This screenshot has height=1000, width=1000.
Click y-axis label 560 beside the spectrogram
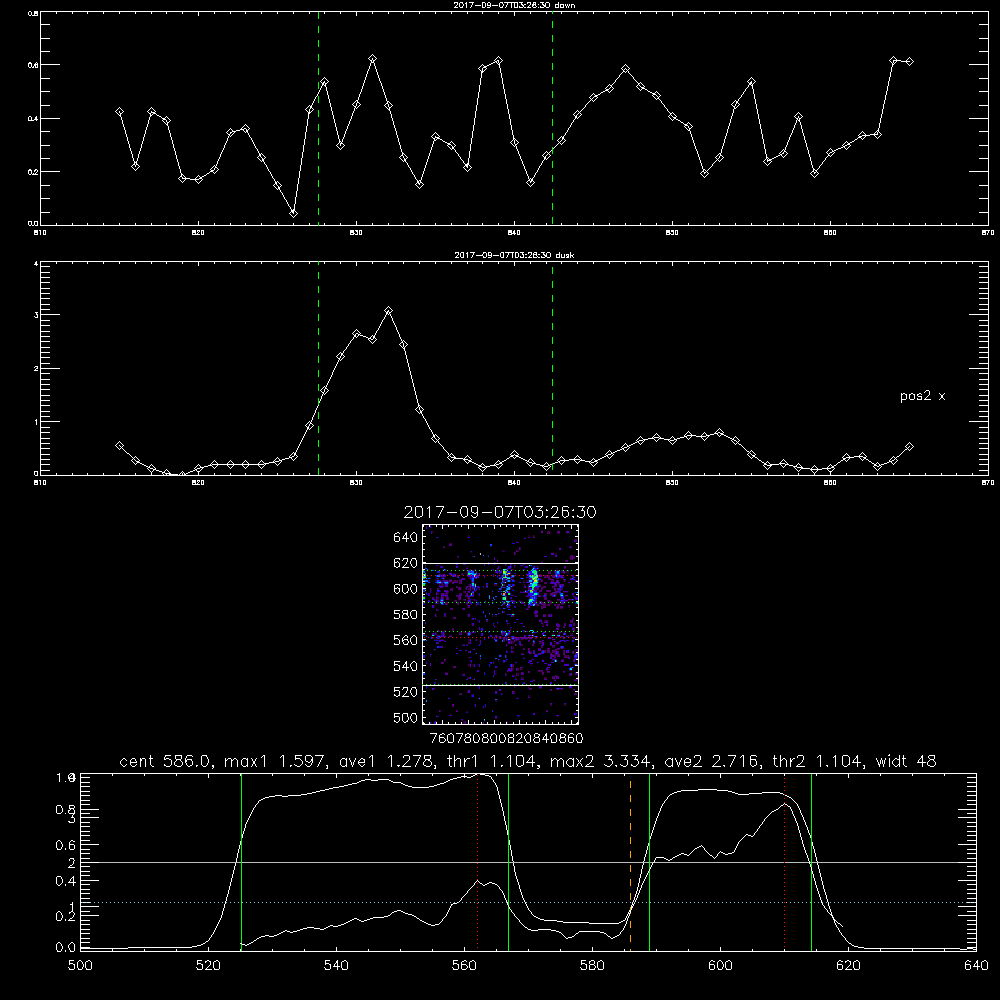(406, 640)
